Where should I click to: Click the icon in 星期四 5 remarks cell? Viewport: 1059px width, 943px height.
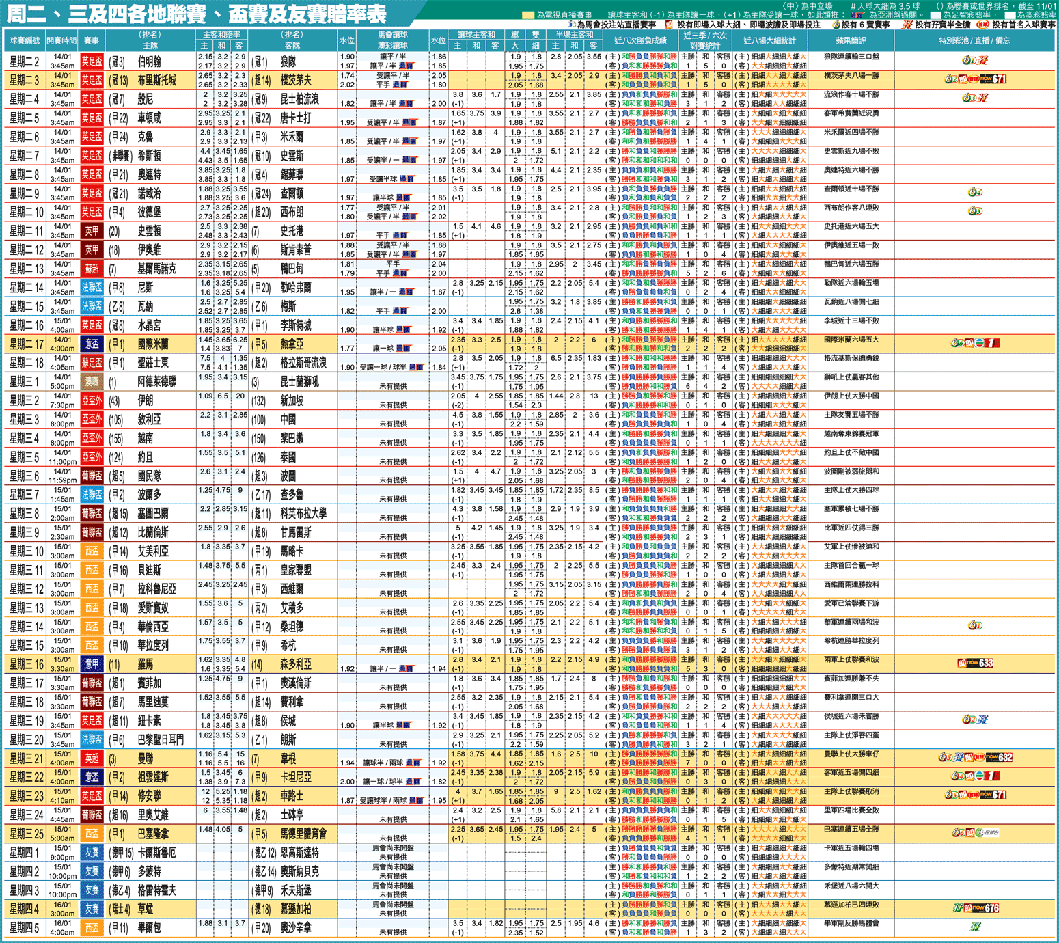(x=975, y=926)
